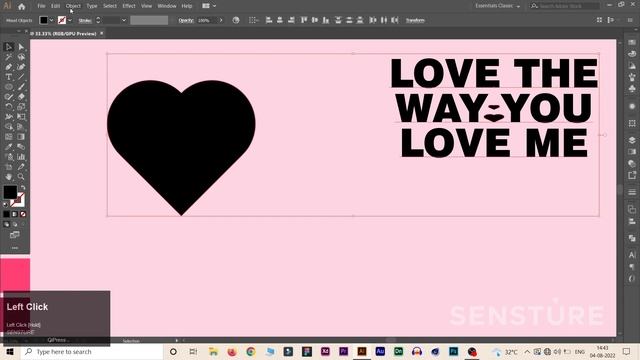Switch to Color fill mode

click(x=6, y=214)
